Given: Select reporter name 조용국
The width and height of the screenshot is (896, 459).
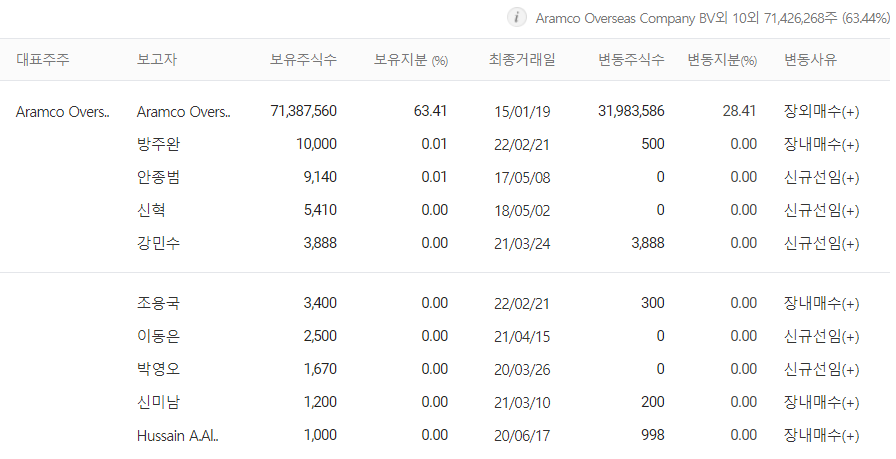Looking at the screenshot, I should click(x=158, y=303).
